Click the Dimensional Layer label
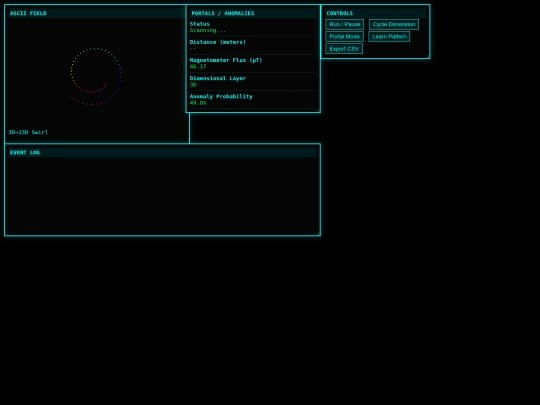 pos(218,78)
